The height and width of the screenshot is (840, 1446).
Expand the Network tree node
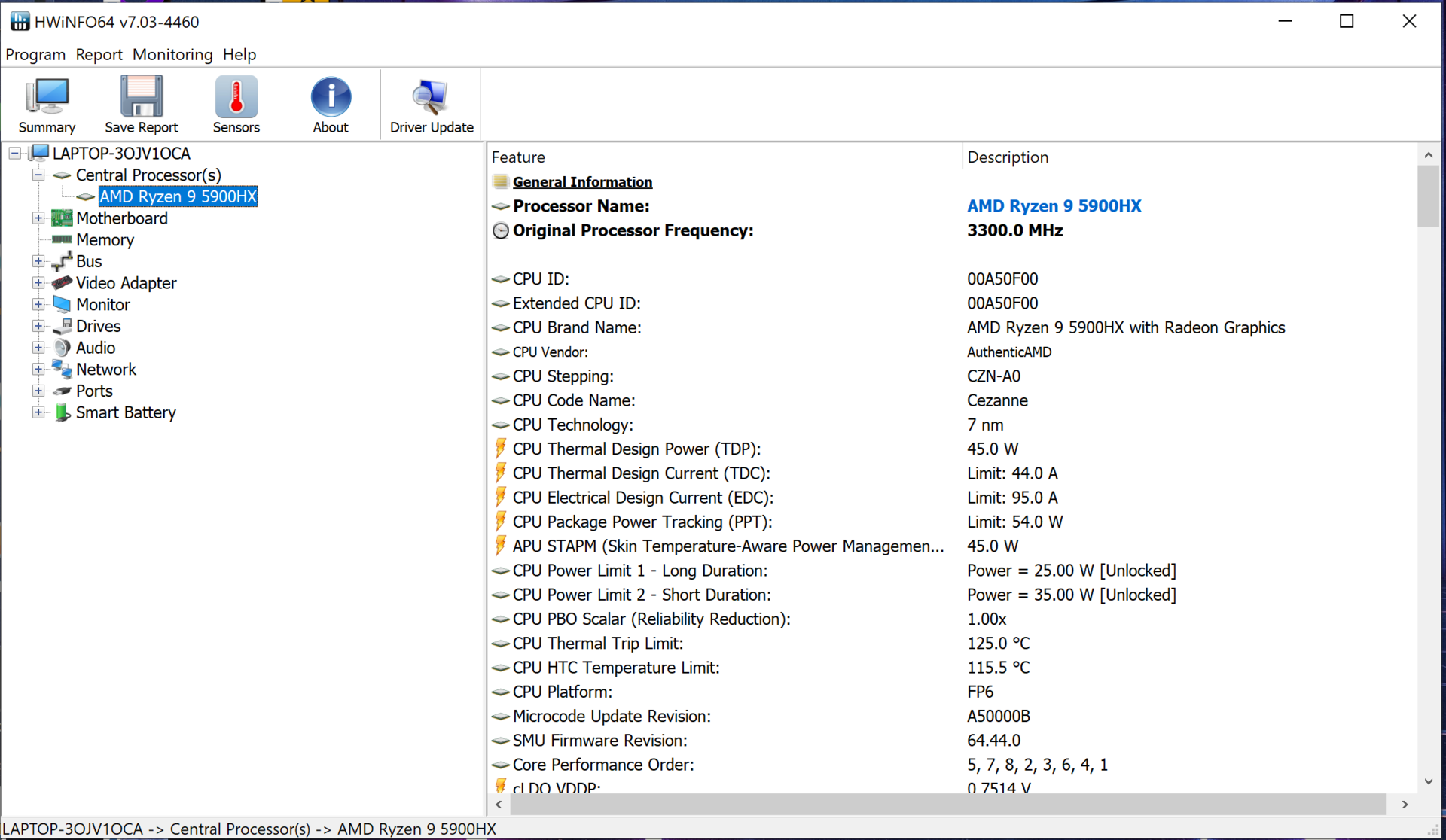coord(38,370)
